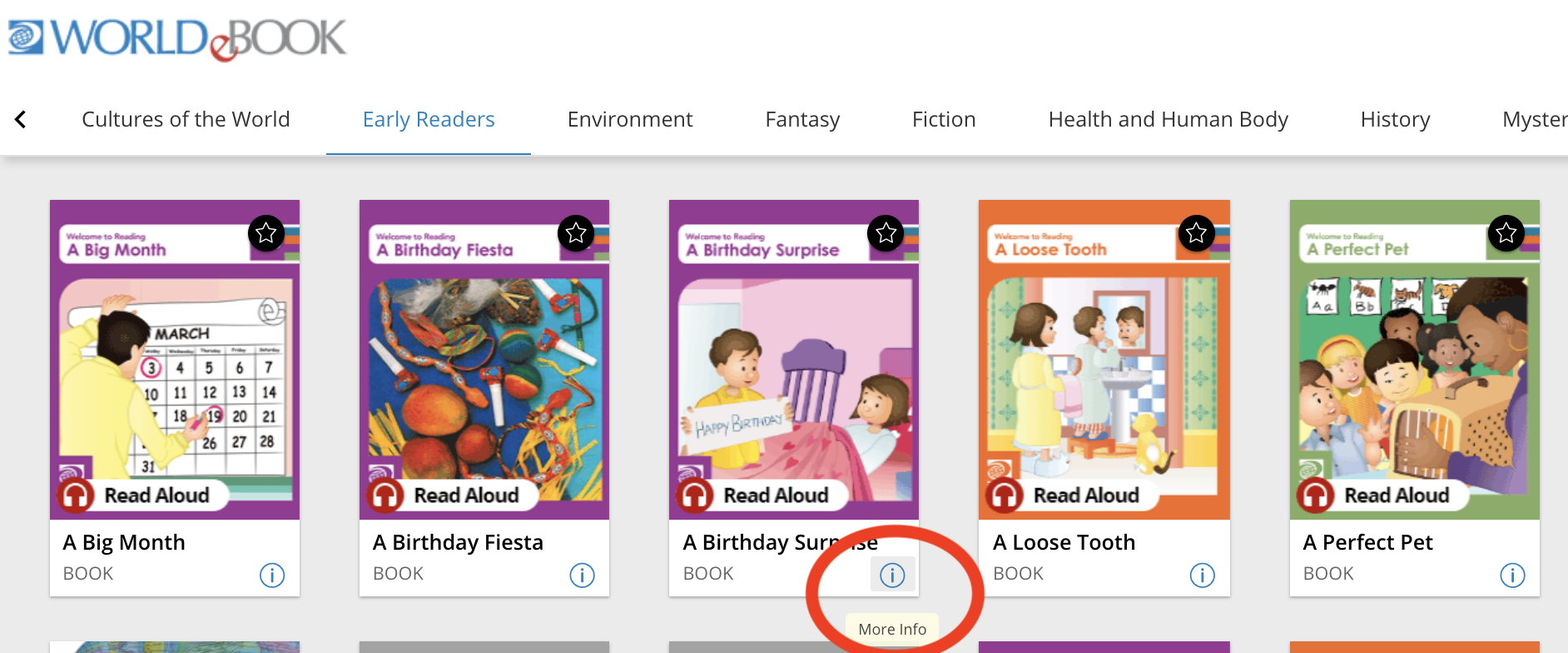Open Health and Human Body category
The width and height of the screenshot is (1568, 653).
pyautogui.click(x=1168, y=120)
